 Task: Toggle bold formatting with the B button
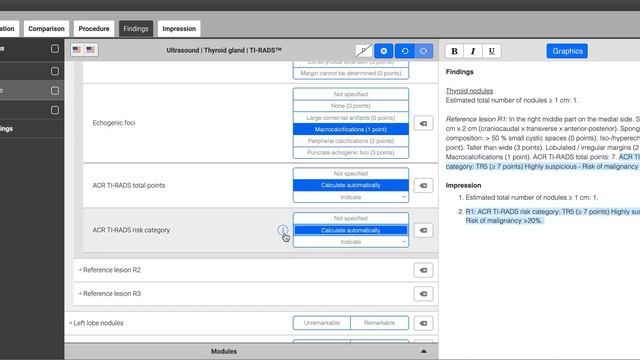pyautogui.click(x=454, y=51)
